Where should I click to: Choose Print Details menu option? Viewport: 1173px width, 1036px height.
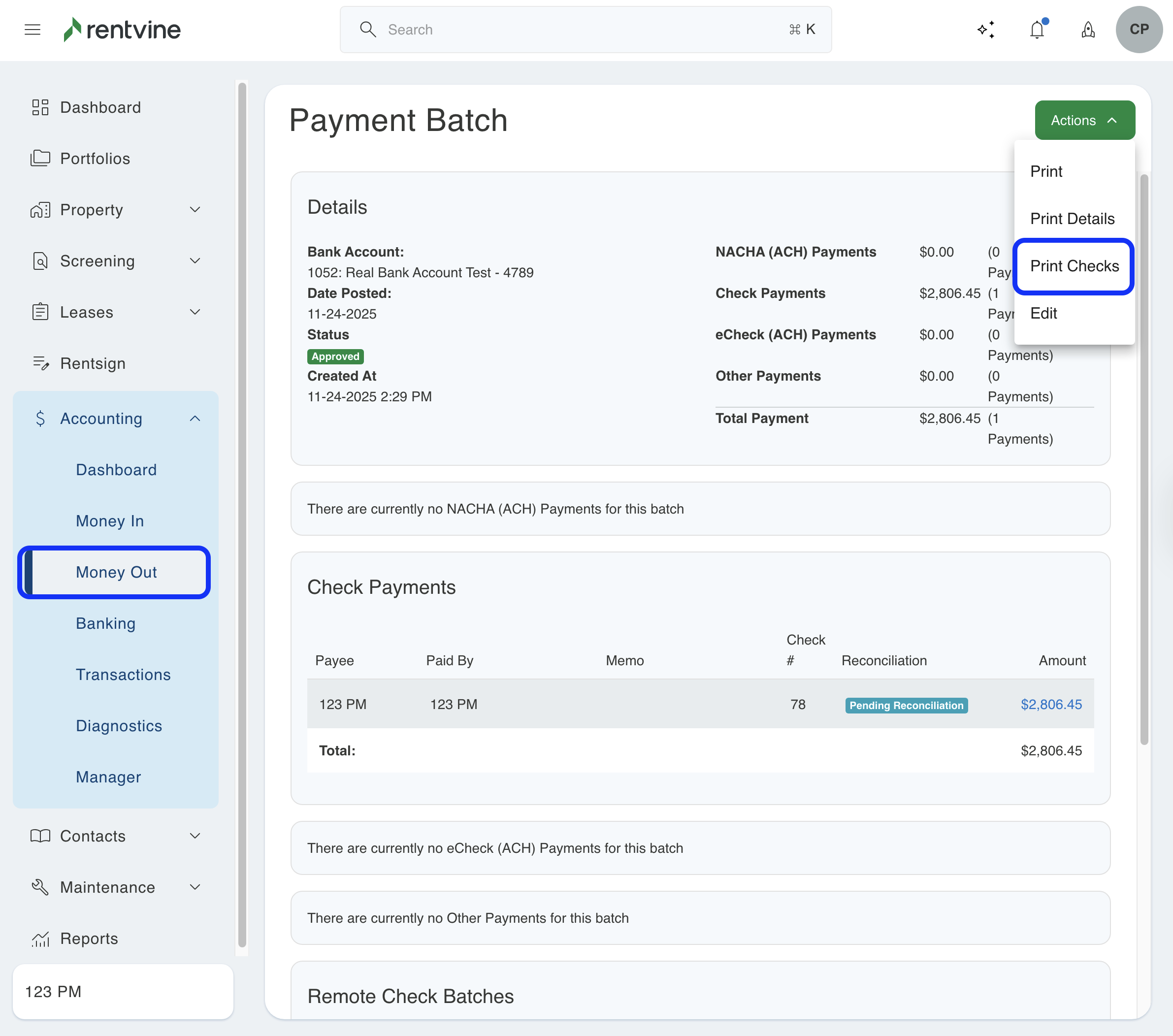[1072, 219]
